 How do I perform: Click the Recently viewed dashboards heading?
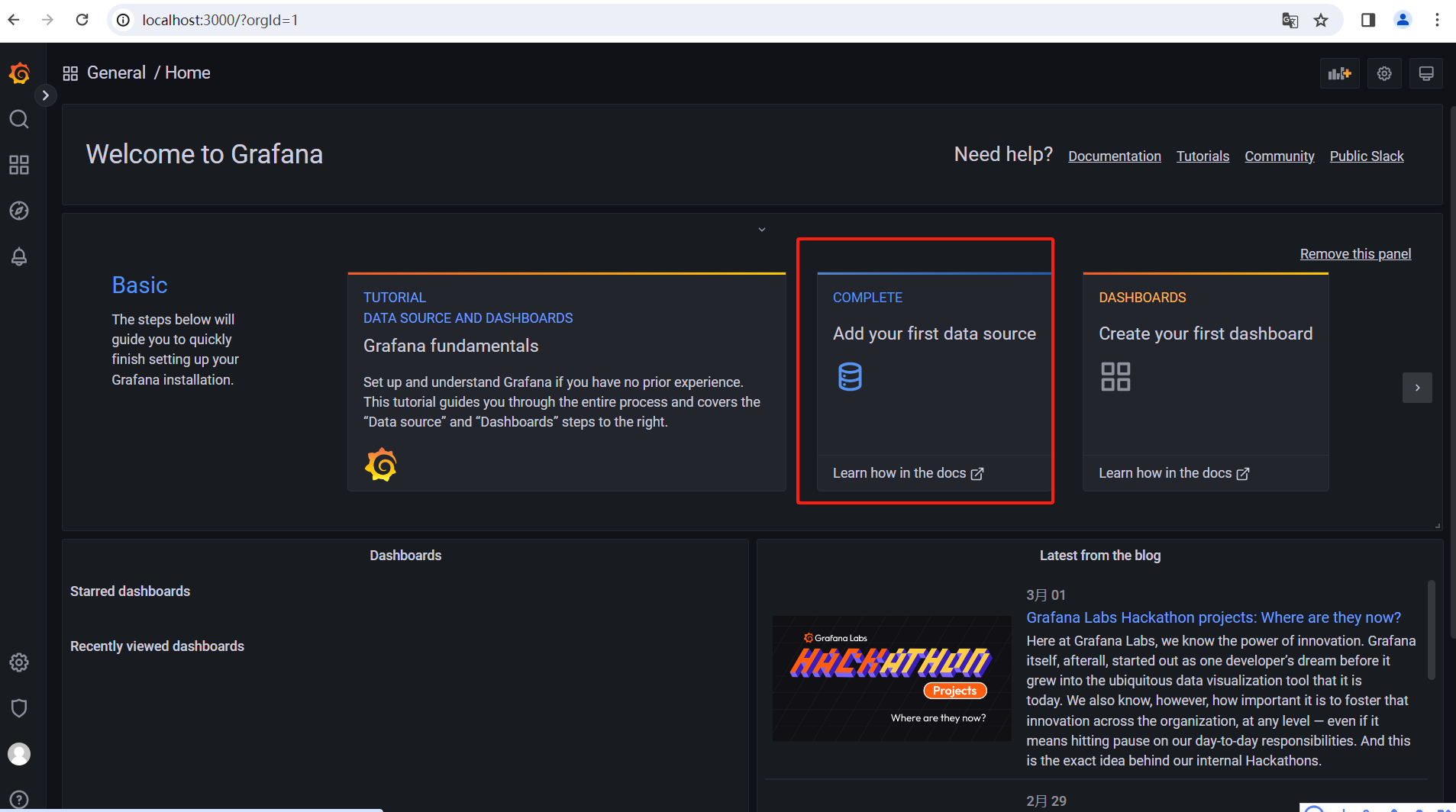(157, 646)
